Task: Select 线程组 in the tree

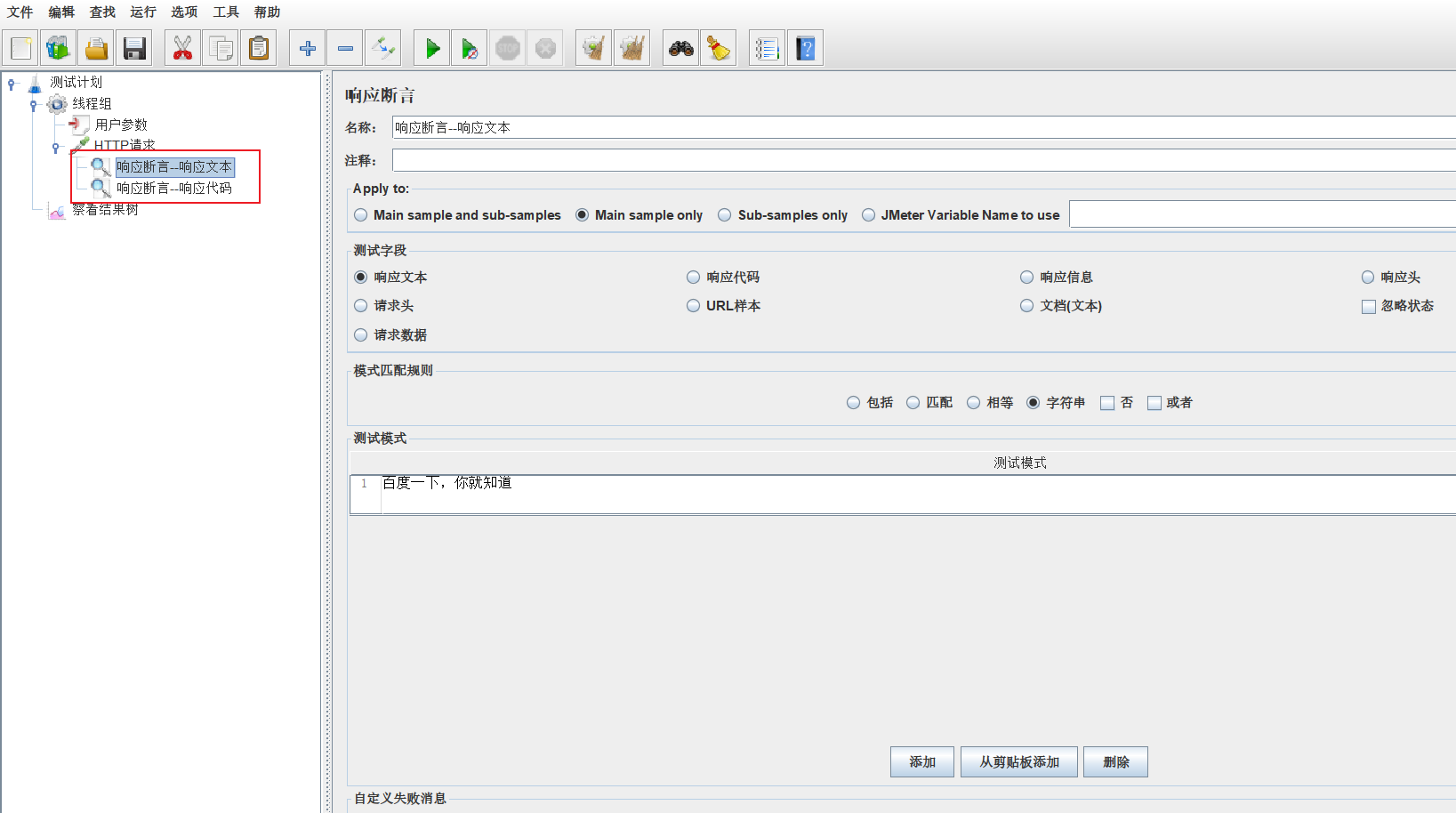Action: click(x=92, y=103)
